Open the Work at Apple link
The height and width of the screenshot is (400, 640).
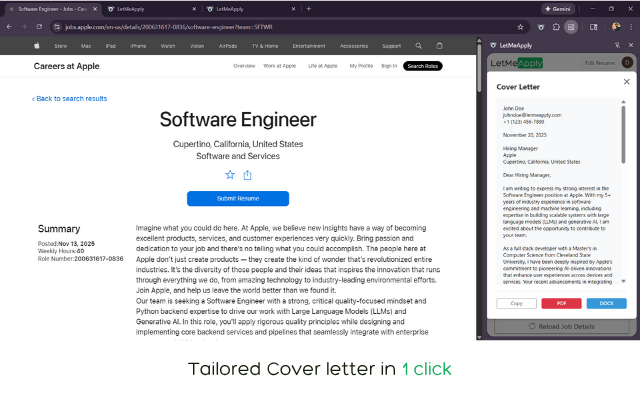click(280, 66)
